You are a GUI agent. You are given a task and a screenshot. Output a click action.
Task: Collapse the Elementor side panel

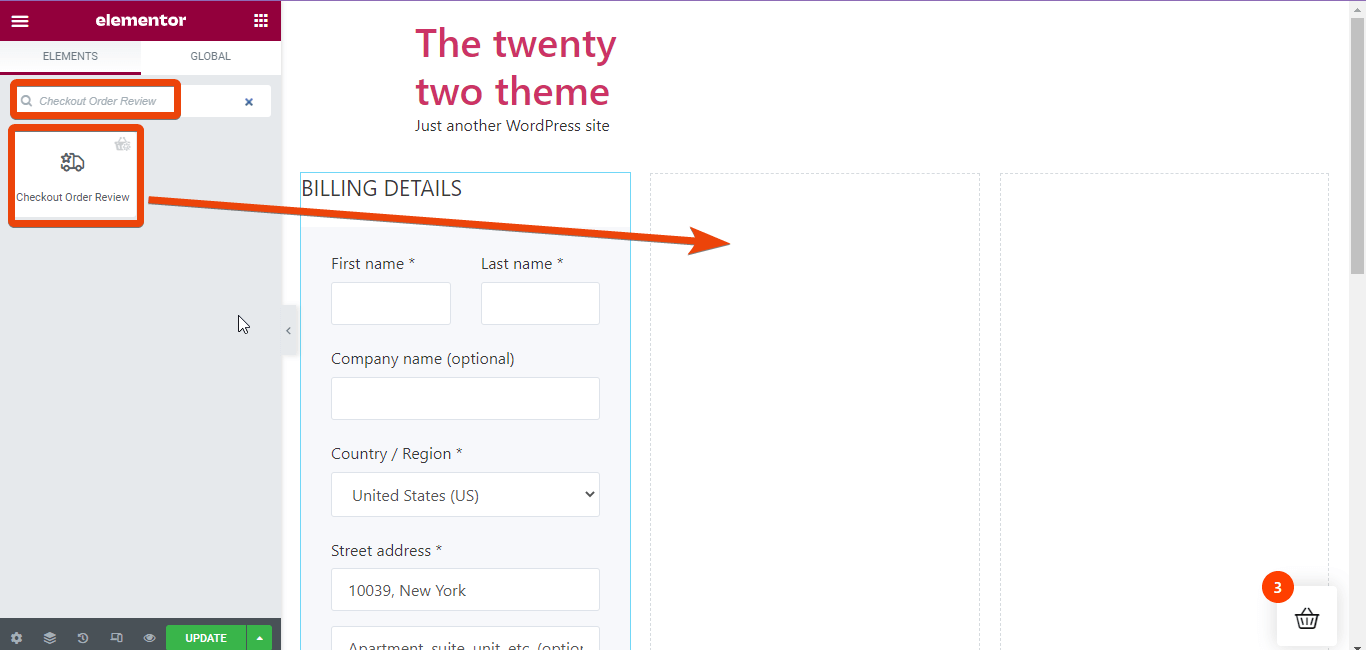click(289, 331)
